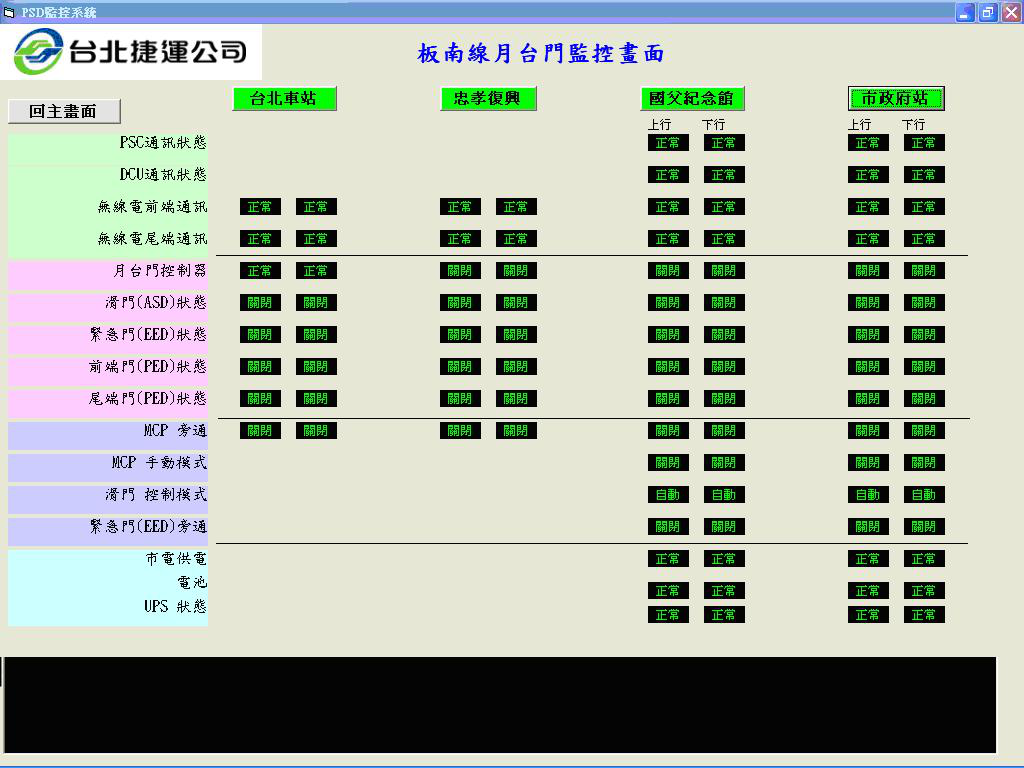The width and height of the screenshot is (1024, 768).
Task: Click 國父紀念館 上行 前端門(PED)狀態 關閉 indicator
Action: tap(668, 366)
